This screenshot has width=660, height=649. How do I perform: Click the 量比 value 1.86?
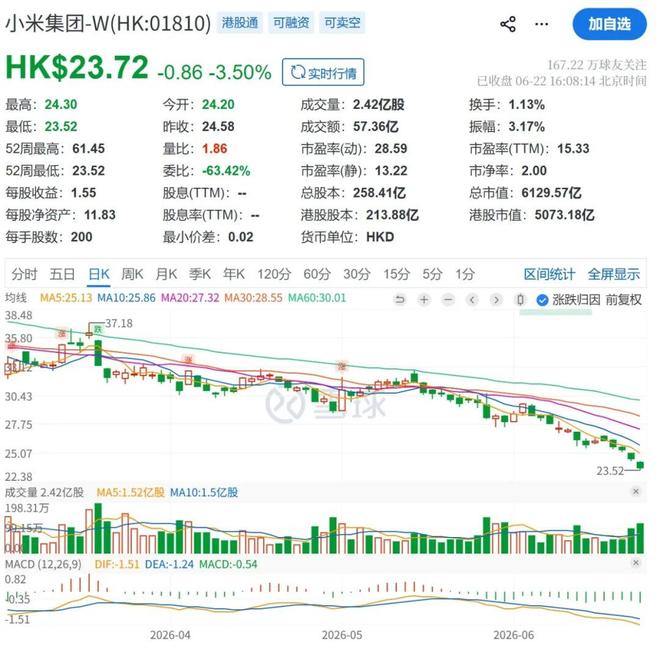[215, 148]
